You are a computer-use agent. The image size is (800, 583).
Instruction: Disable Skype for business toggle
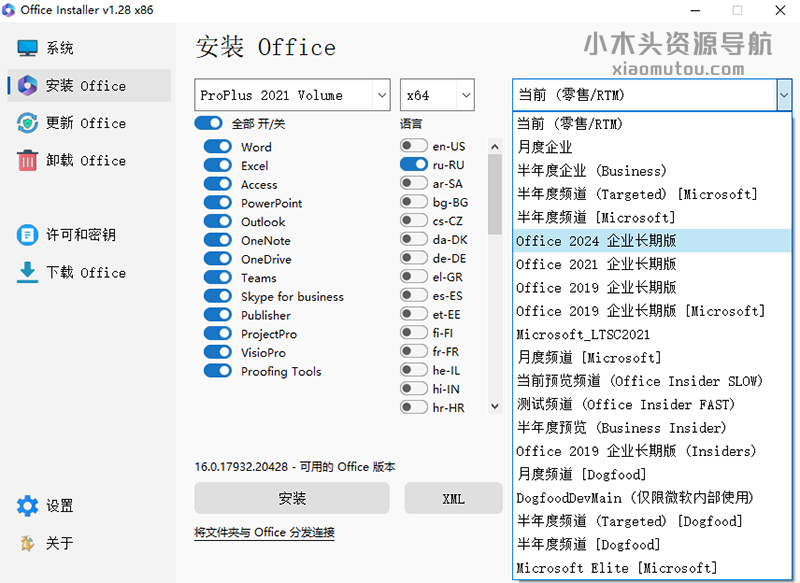pos(218,296)
